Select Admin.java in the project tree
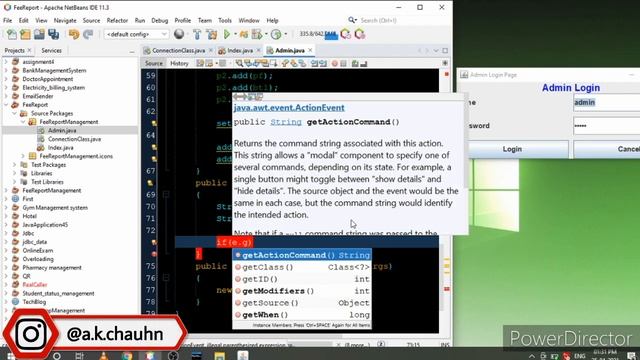 click(62, 131)
